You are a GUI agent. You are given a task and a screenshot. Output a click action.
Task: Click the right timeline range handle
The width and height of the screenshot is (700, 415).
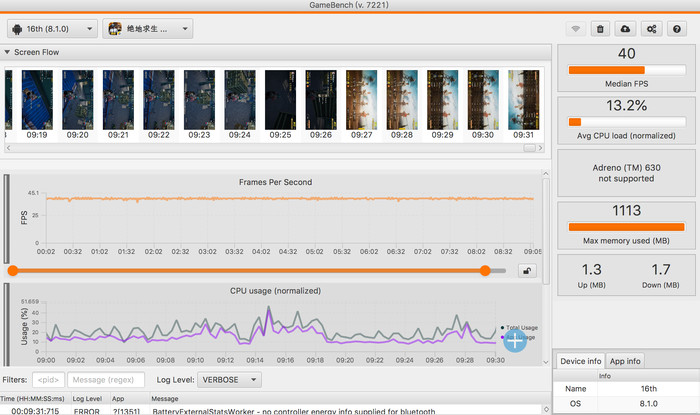pyautogui.click(x=485, y=270)
